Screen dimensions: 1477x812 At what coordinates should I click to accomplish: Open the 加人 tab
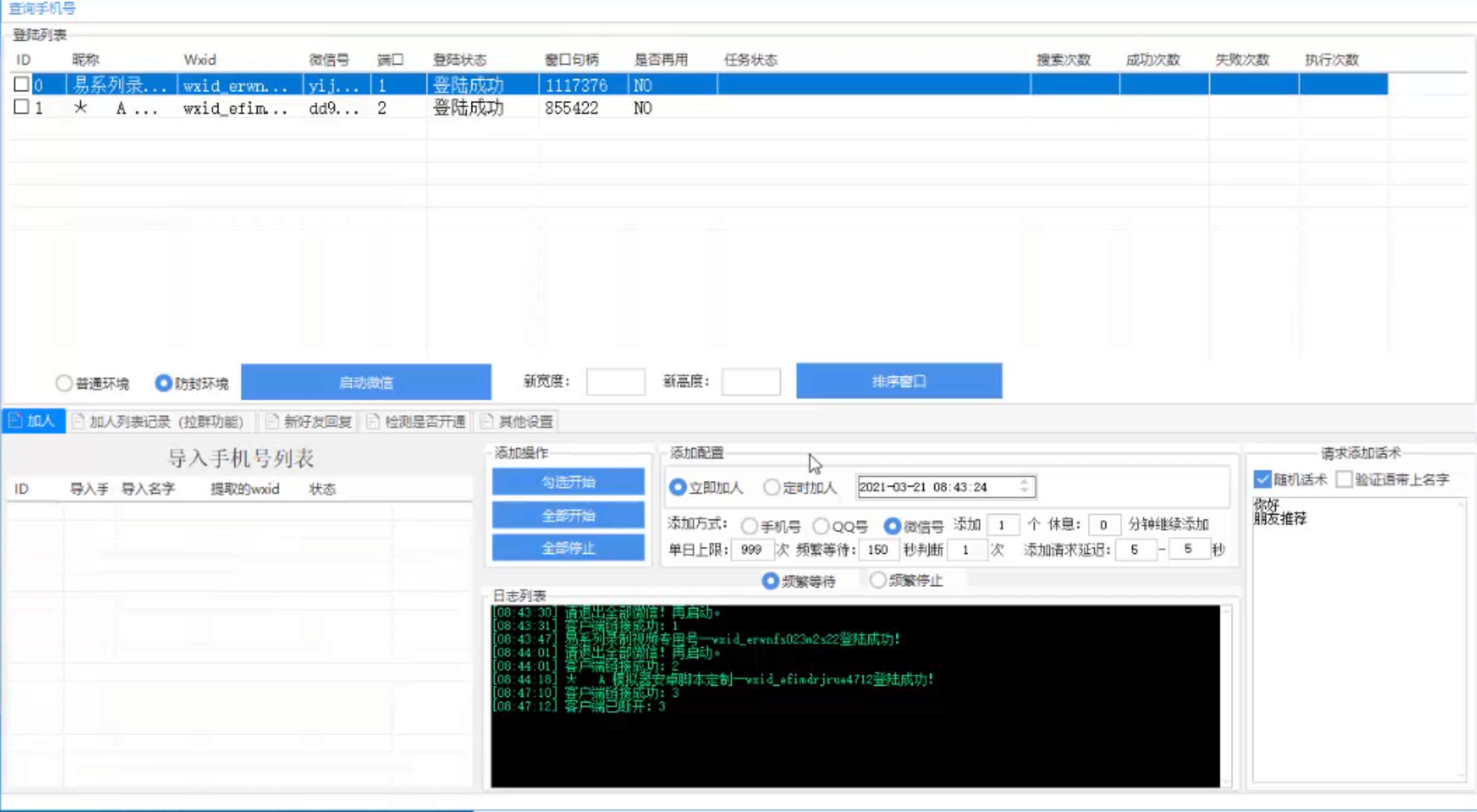33,421
